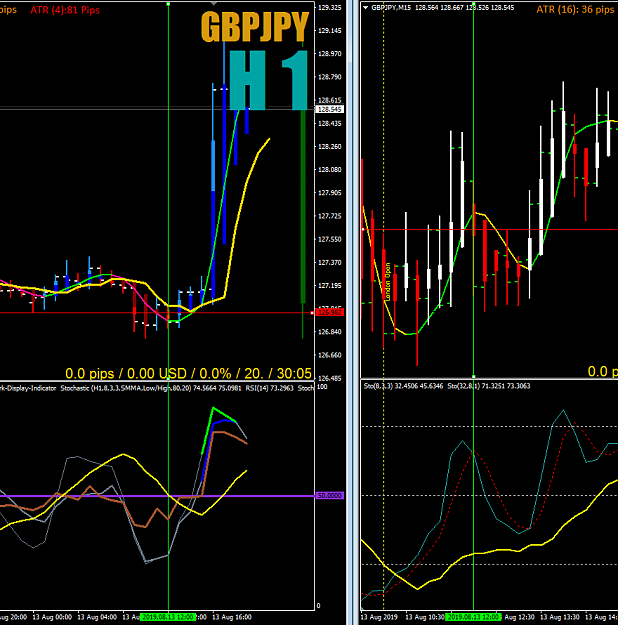The height and width of the screenshot is (625, 618).
Task: Select the yellow London Open label
Action: (388, 281)
